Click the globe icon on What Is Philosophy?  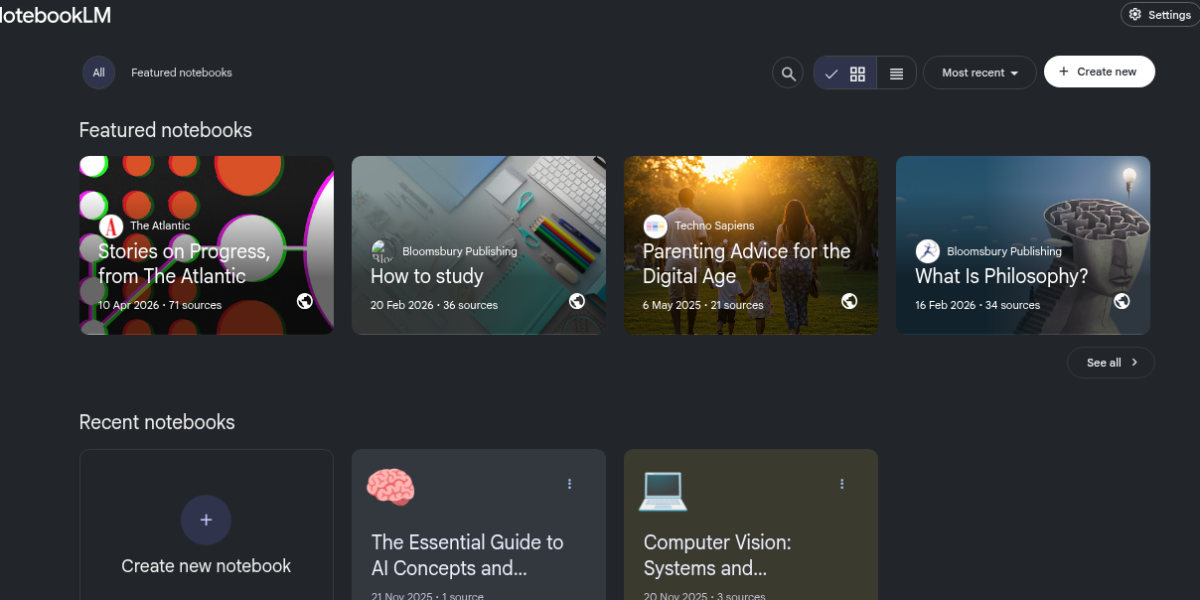tap(1122, 301)
